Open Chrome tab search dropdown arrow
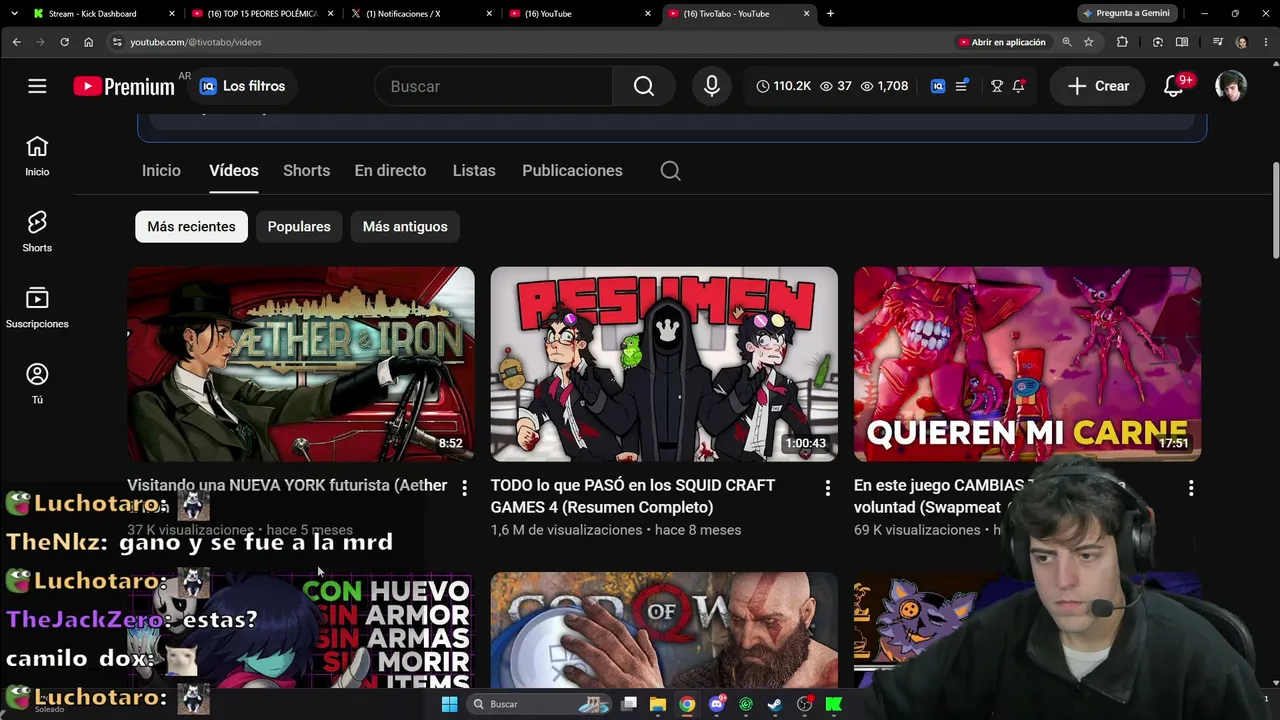Screen dimensions: 1280x720 coord(16,13)
